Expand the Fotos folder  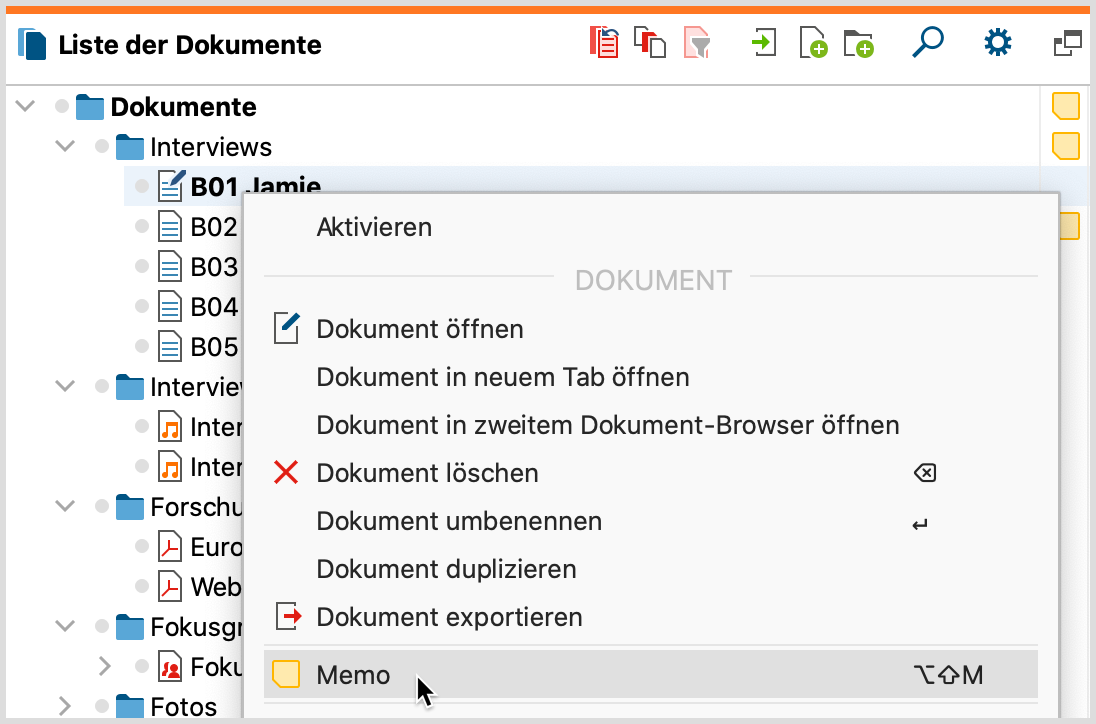pos(65,706)
